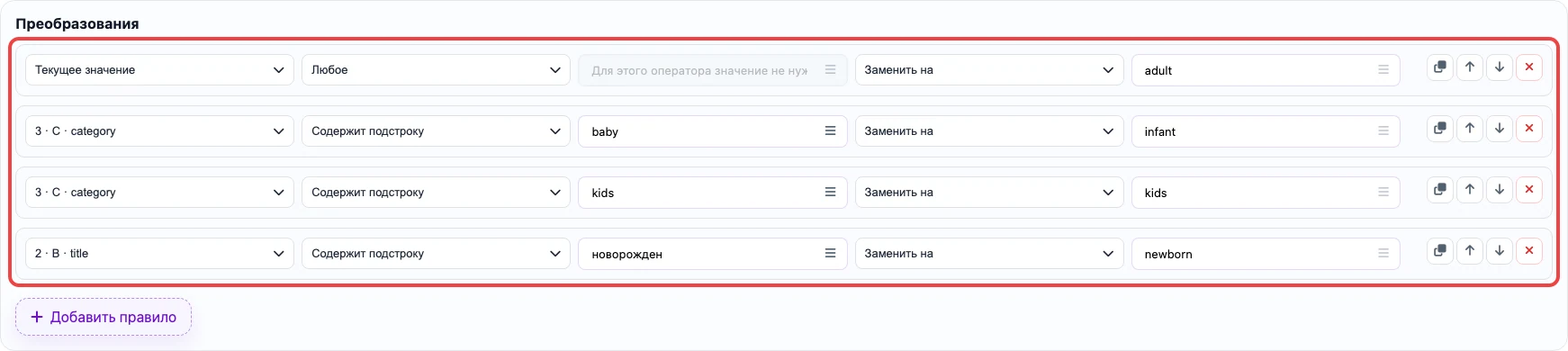1568x351 pixels.
Task: Move the infant rule up
Action: click(x=1470, y=129)
